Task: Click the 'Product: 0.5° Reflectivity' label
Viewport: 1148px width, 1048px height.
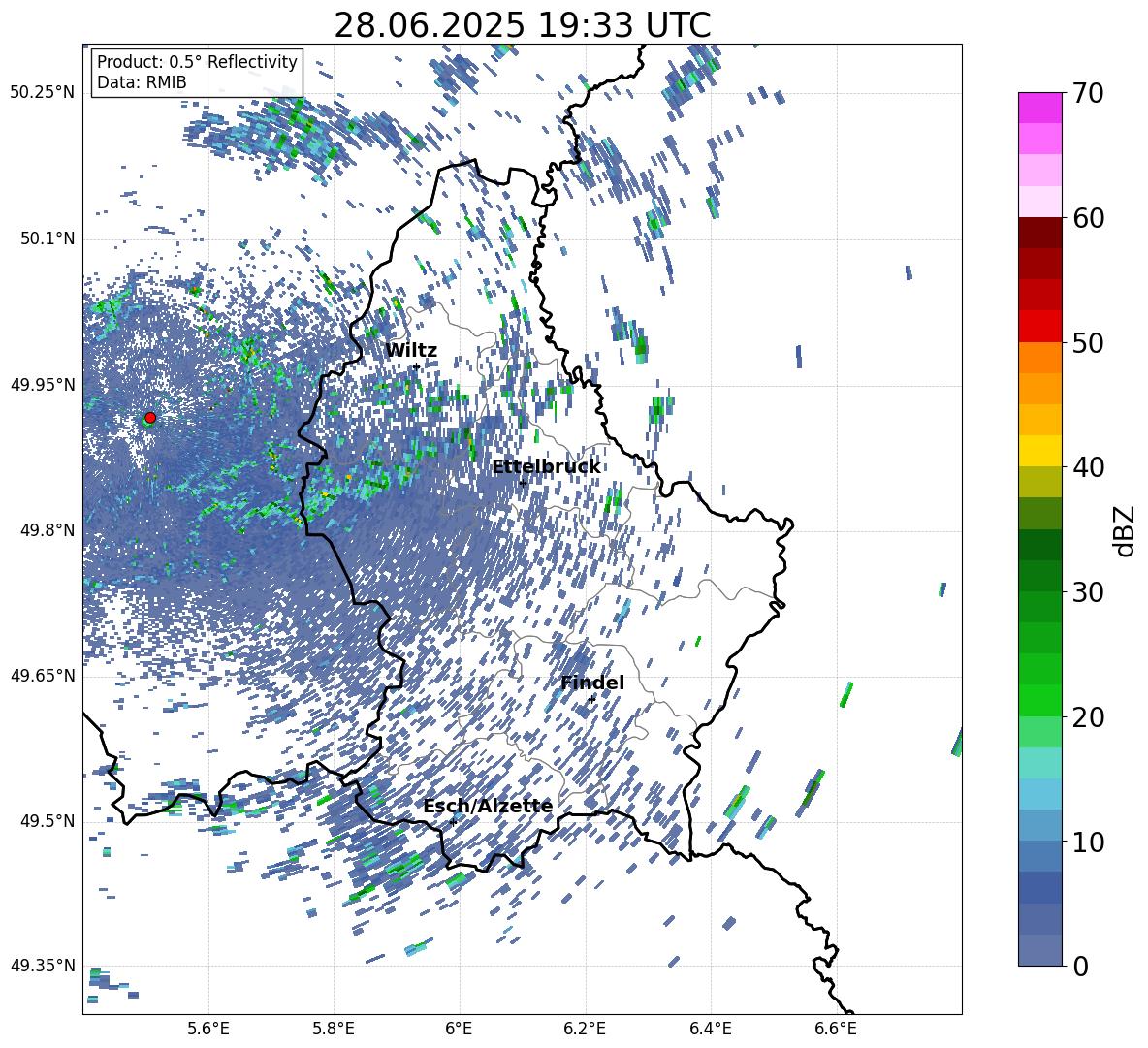Action: 197,61
